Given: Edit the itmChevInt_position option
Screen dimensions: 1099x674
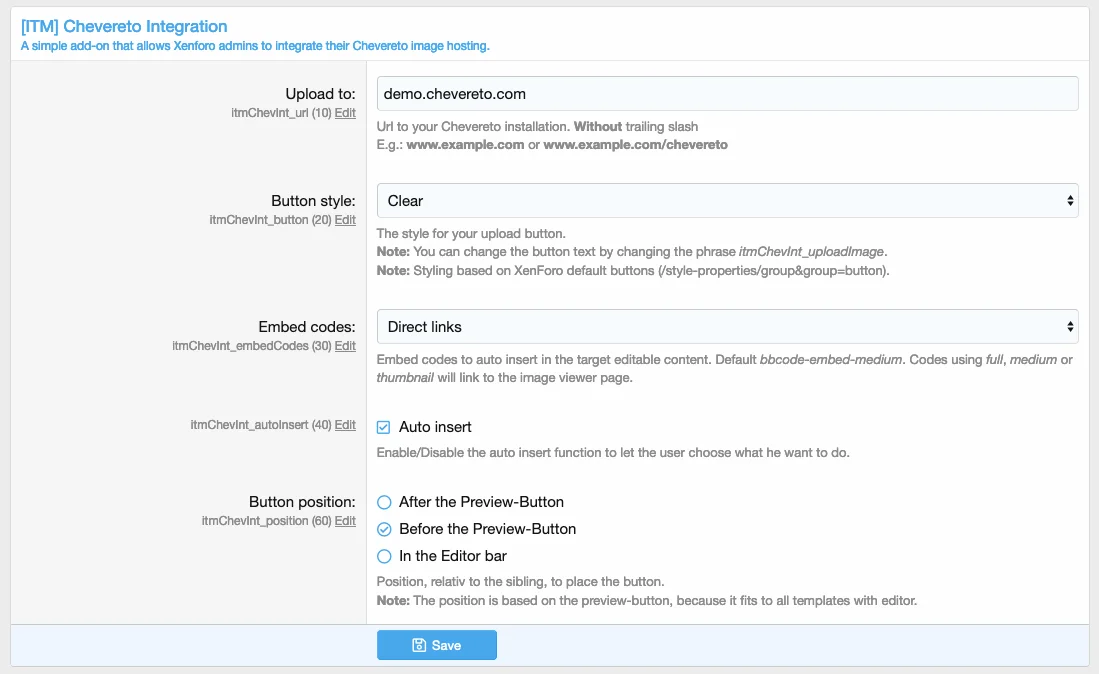Looking at the screenshot, I should click(345, 521).
